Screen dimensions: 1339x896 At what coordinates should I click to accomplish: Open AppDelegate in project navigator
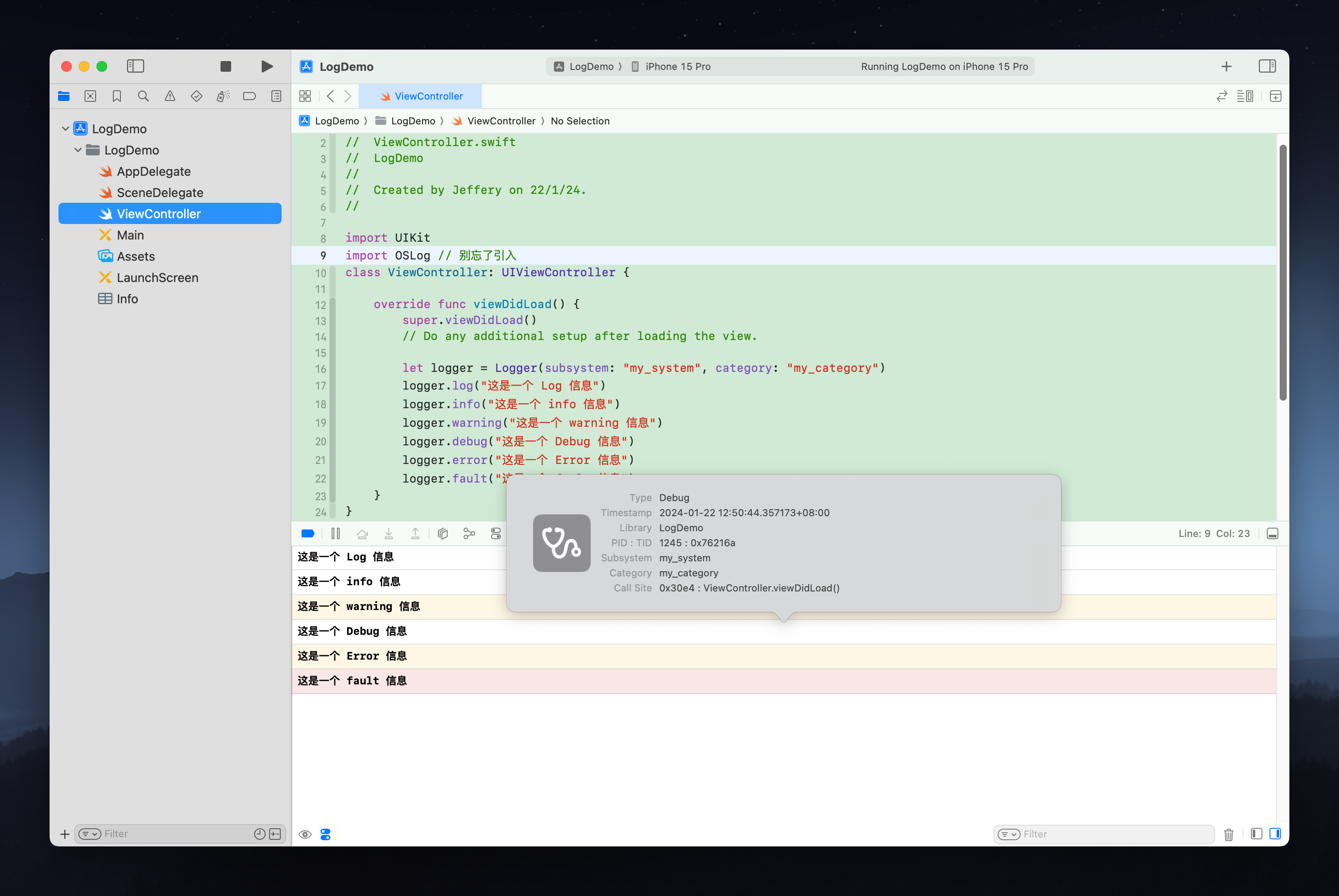pos(153,171)
